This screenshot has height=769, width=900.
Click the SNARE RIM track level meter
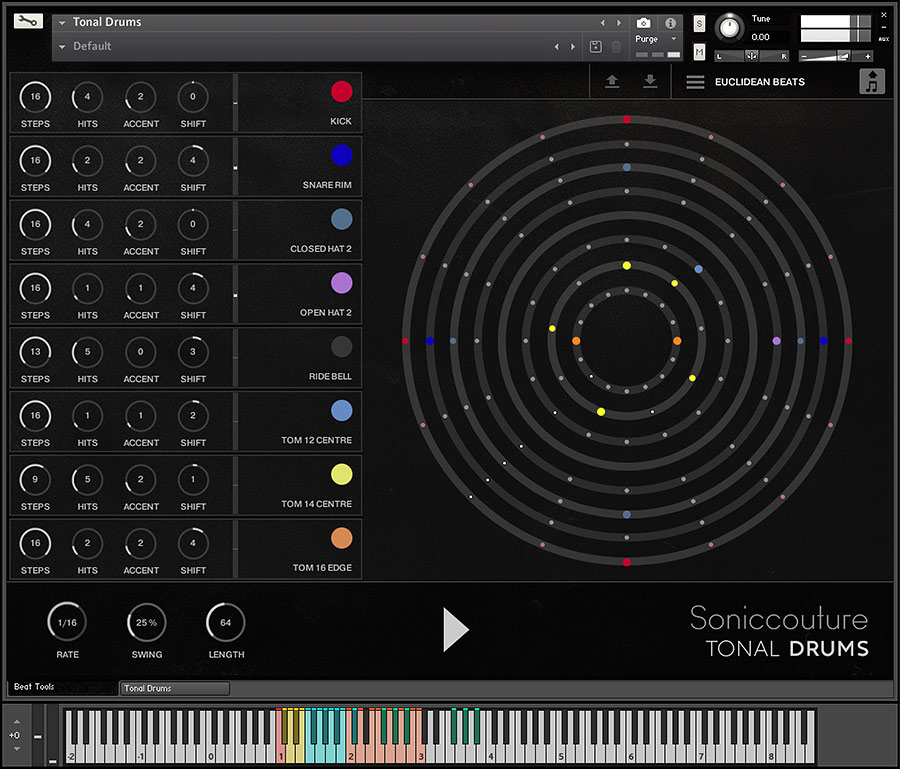pyautogui.click(x=235, y=167)
